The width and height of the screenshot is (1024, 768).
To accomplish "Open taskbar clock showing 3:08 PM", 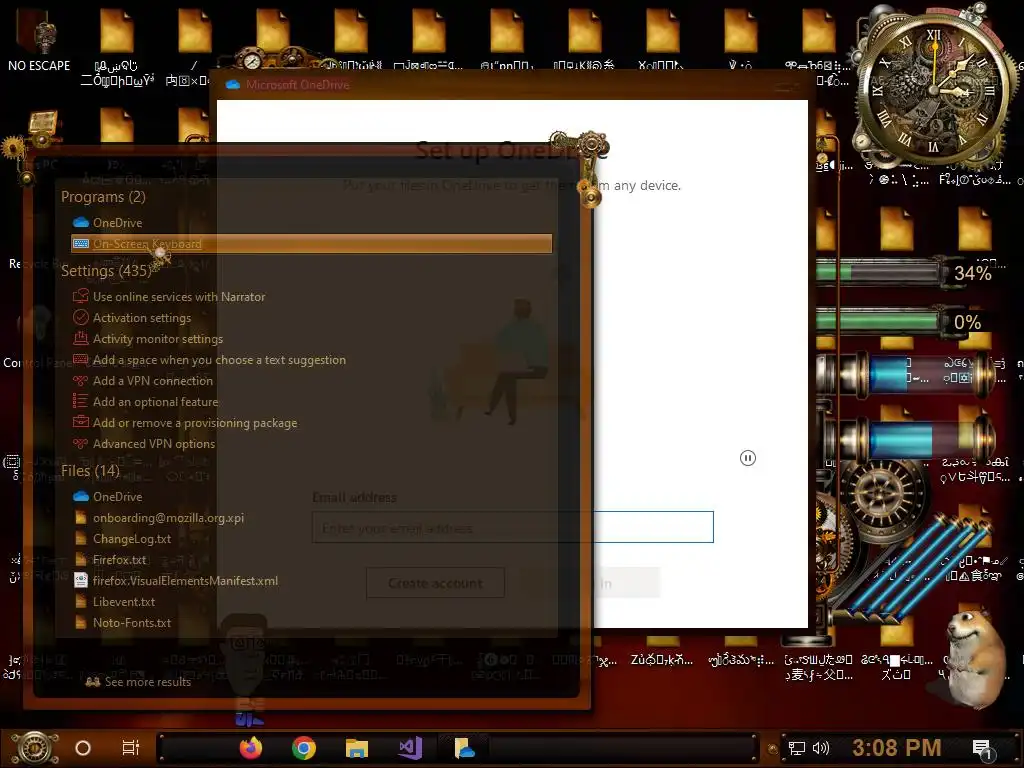I will 897,748.
